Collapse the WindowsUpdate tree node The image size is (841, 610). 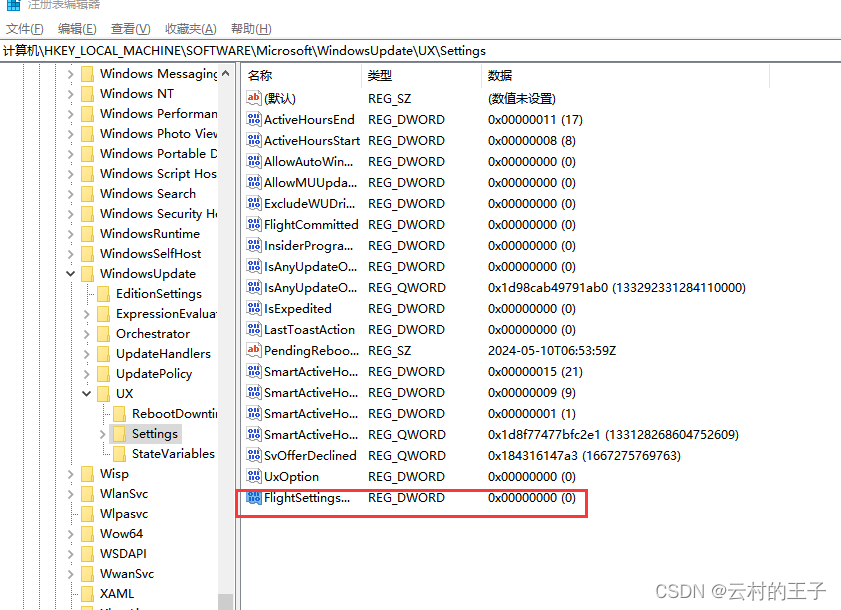[x=70, y=274]
